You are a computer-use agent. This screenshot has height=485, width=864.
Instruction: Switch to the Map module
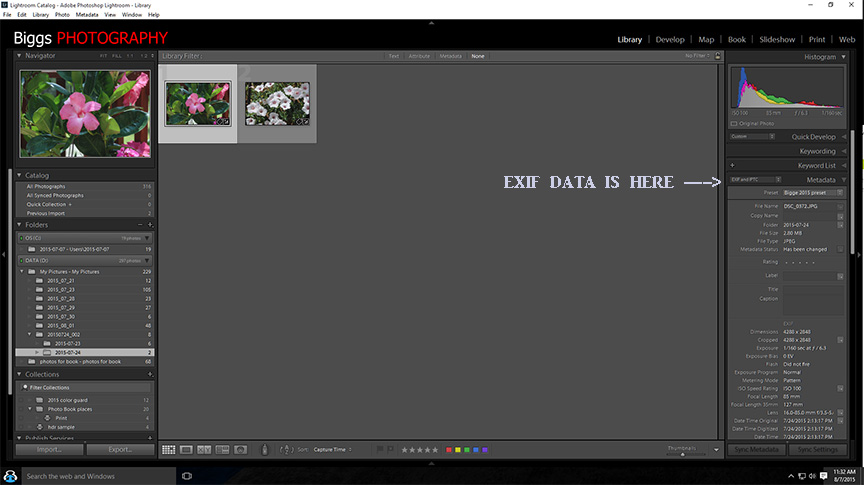(x=706, y=40)
